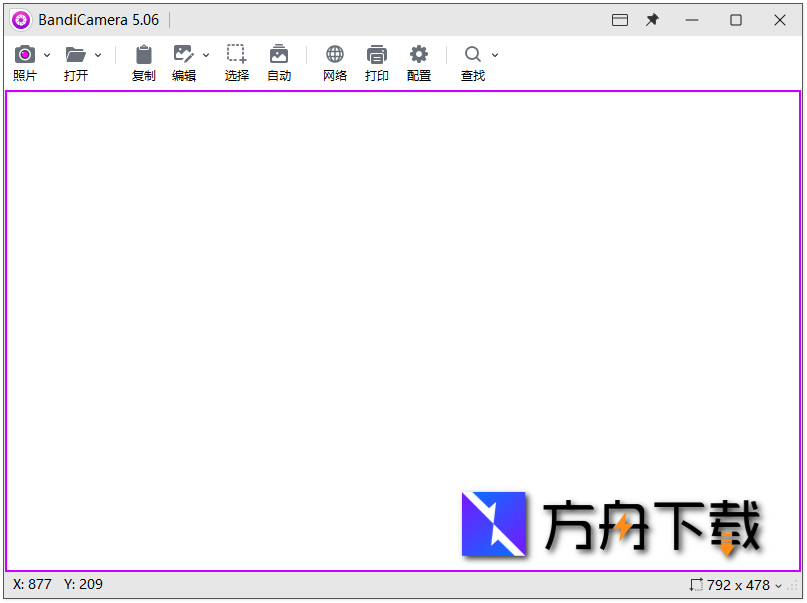Open the 网络 web upload tool
This screenshot has width=807, height=603.
pyautogui.click(x=334, y=55)
